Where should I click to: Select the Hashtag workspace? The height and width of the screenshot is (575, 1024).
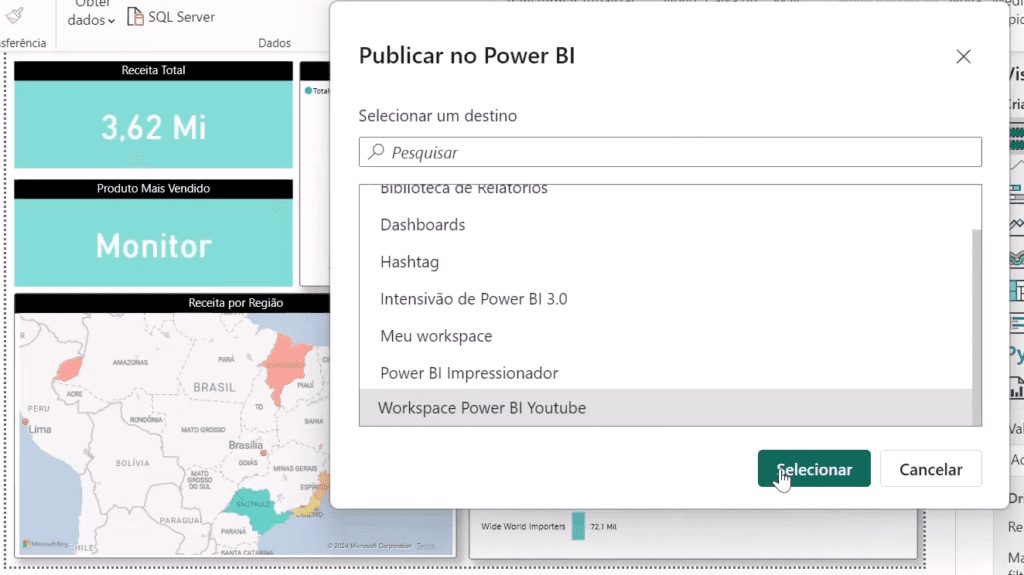click(x=666, y=262)
